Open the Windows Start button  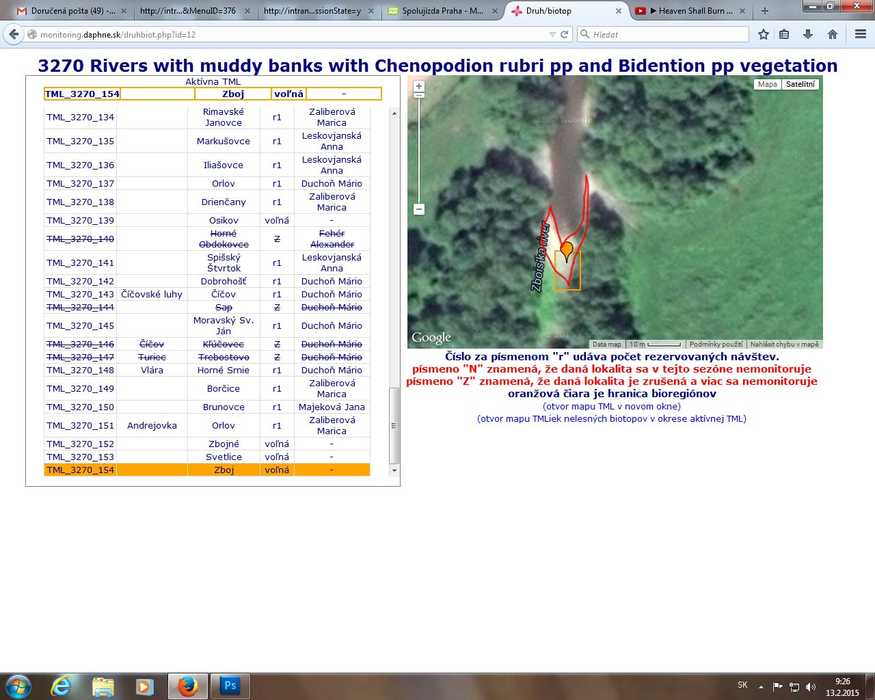tap(17, 685)
